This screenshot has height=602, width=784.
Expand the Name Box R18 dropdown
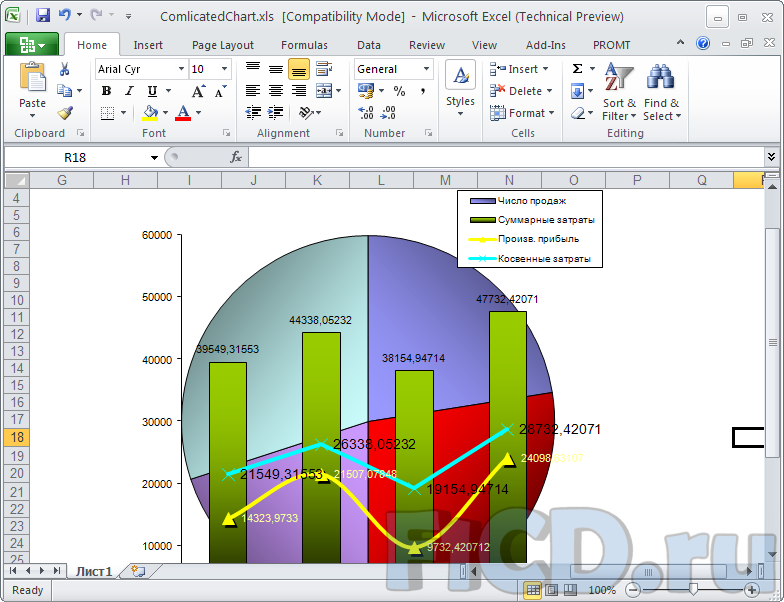154,158
